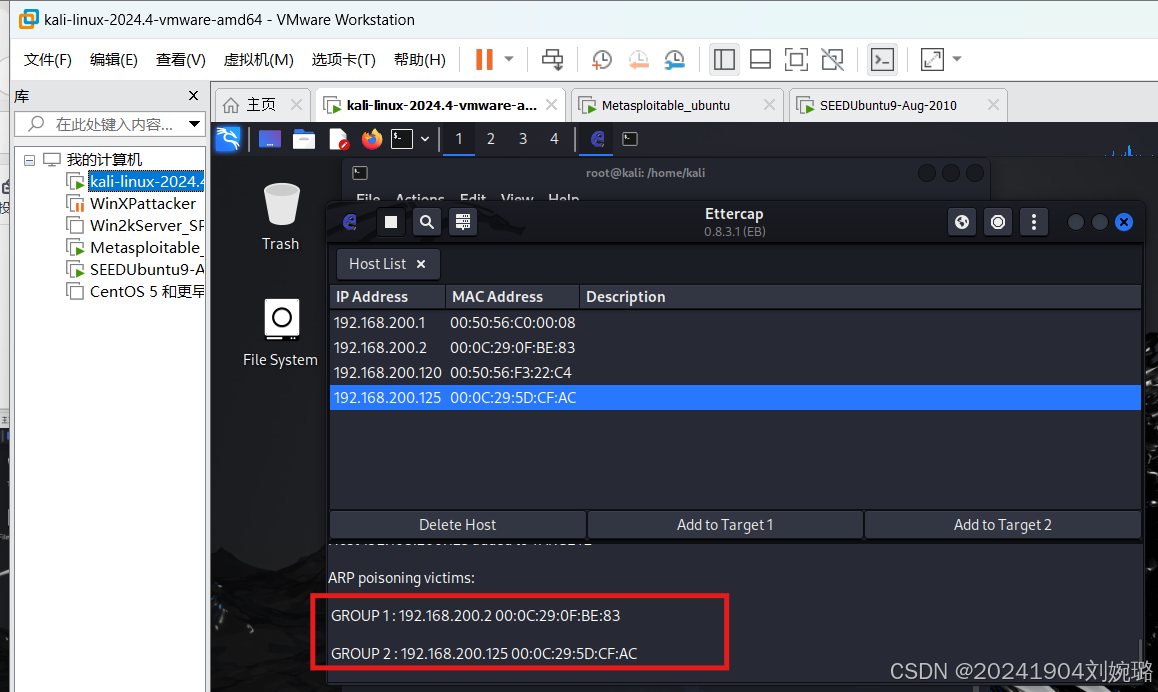Switch to workspace 3 in Kali panel

pyautogui.click(x=523, y=139)
